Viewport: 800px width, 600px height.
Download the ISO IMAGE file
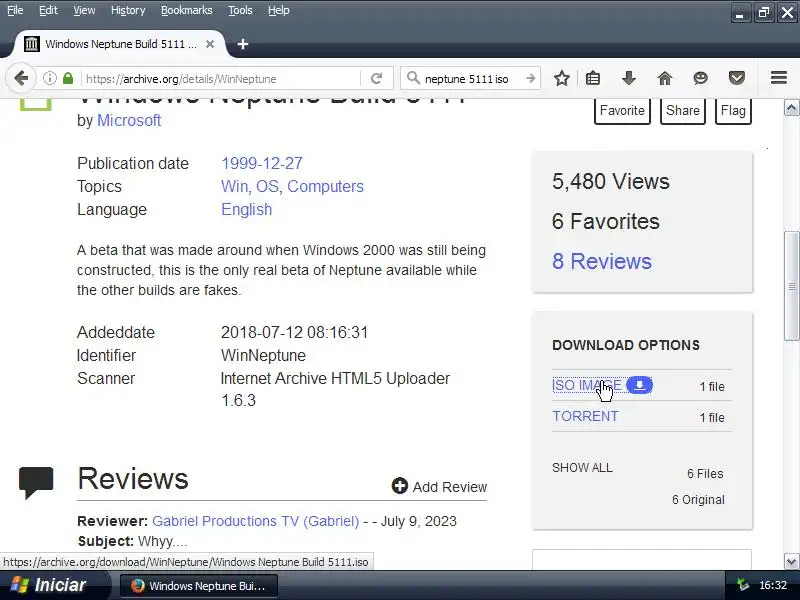587,385
